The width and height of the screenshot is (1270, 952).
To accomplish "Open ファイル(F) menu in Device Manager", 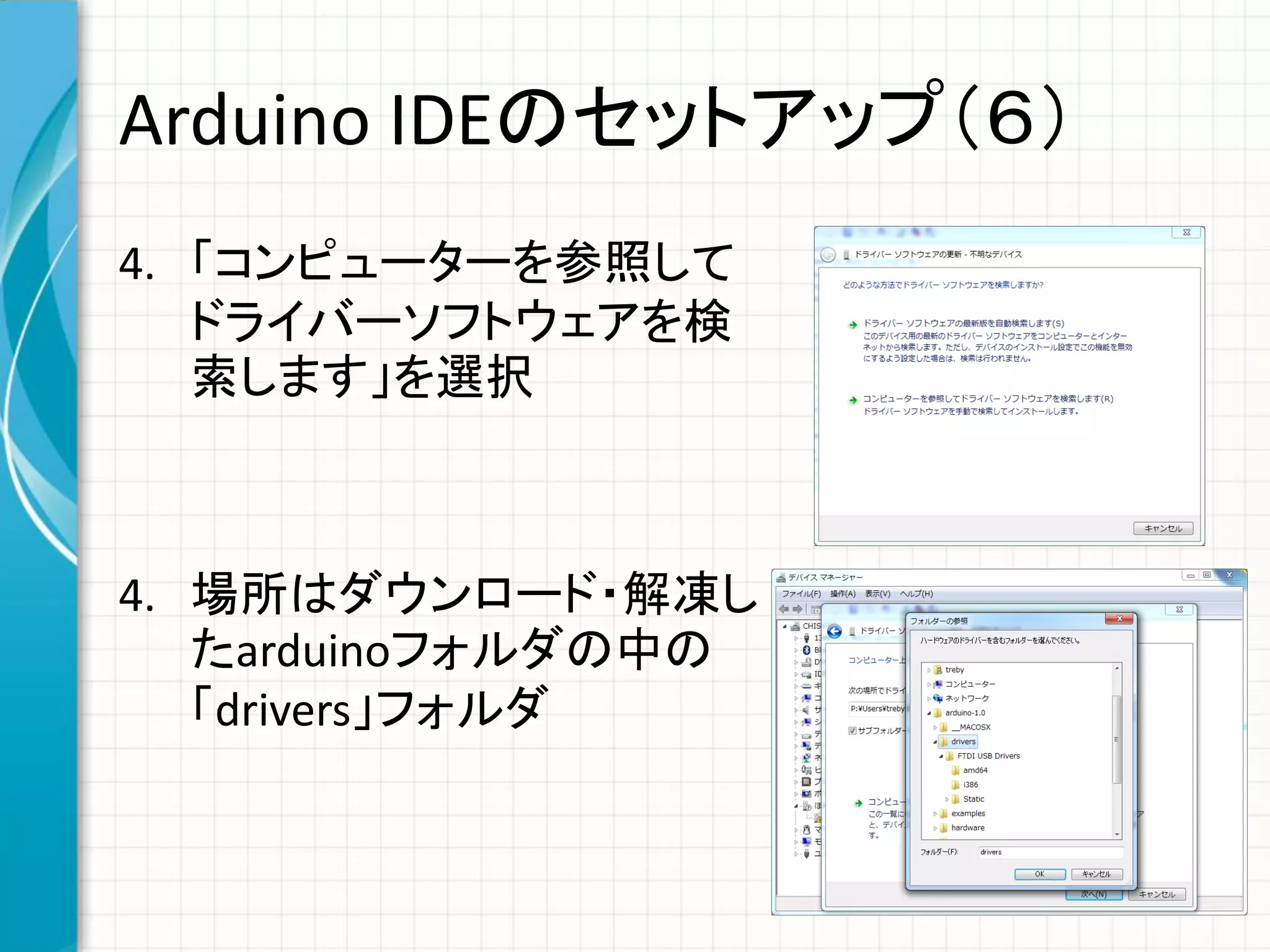I will 801,594.
